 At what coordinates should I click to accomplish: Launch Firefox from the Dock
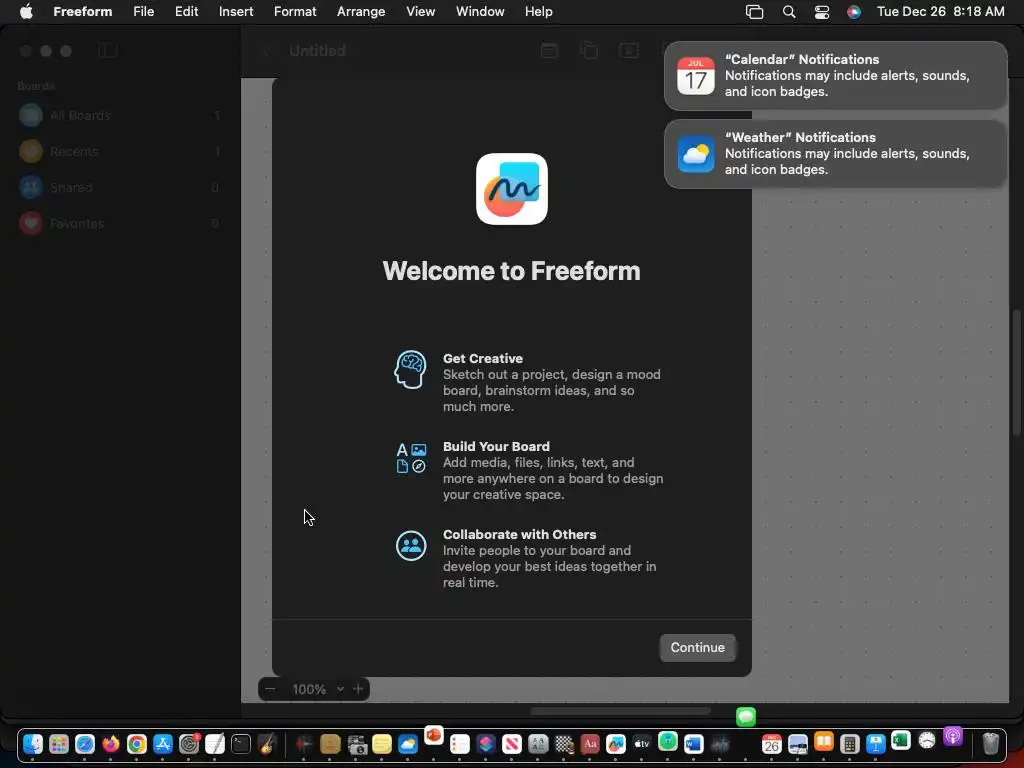111,744
